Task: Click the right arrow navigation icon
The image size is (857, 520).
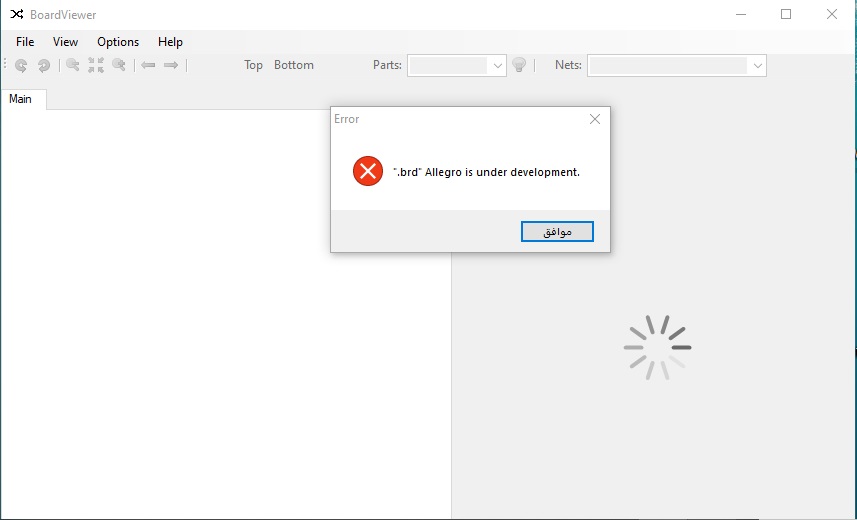Action: tap(171, 65)
